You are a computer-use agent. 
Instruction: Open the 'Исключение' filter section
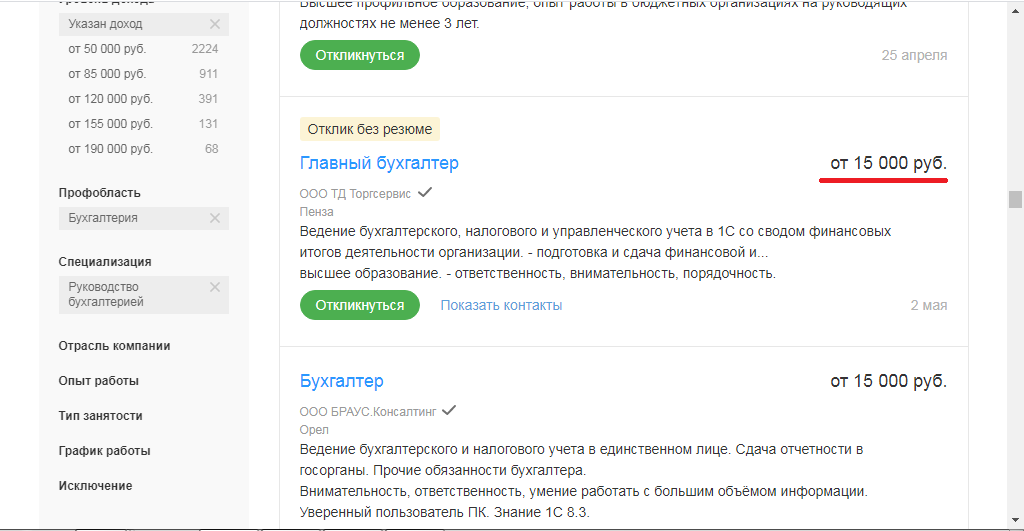(x=96, y=486)
